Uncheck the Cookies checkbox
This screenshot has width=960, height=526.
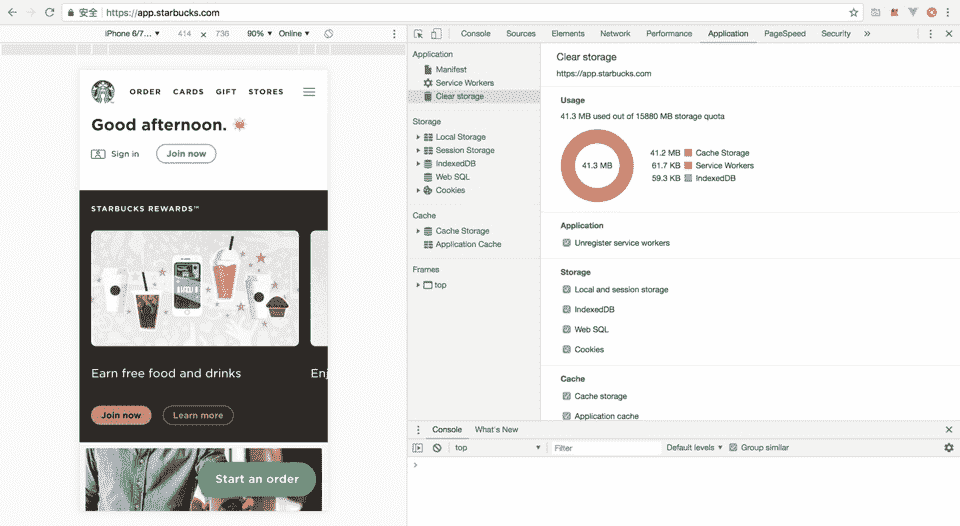[x=566, y=349]
